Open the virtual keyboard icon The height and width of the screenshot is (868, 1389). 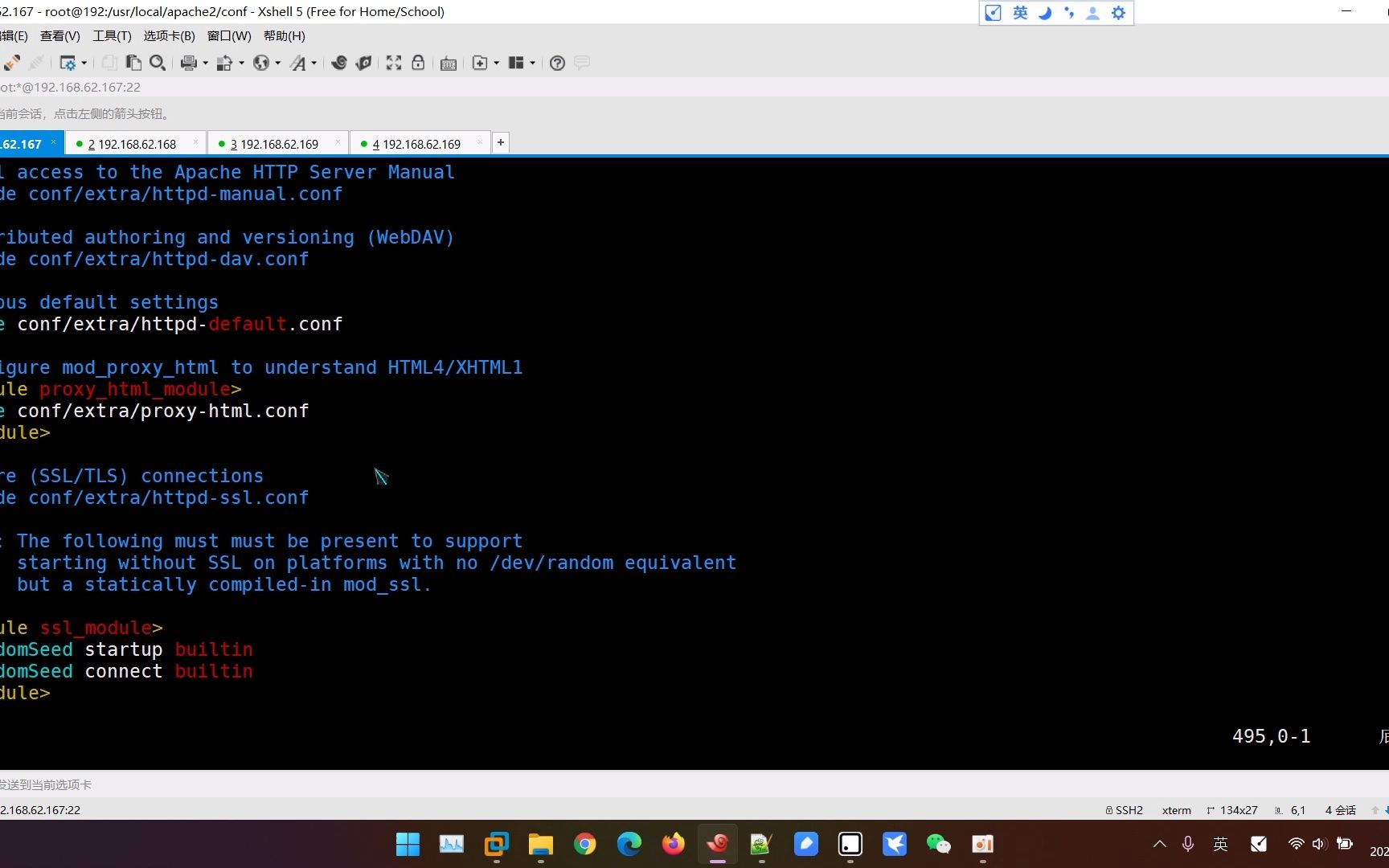449,63
